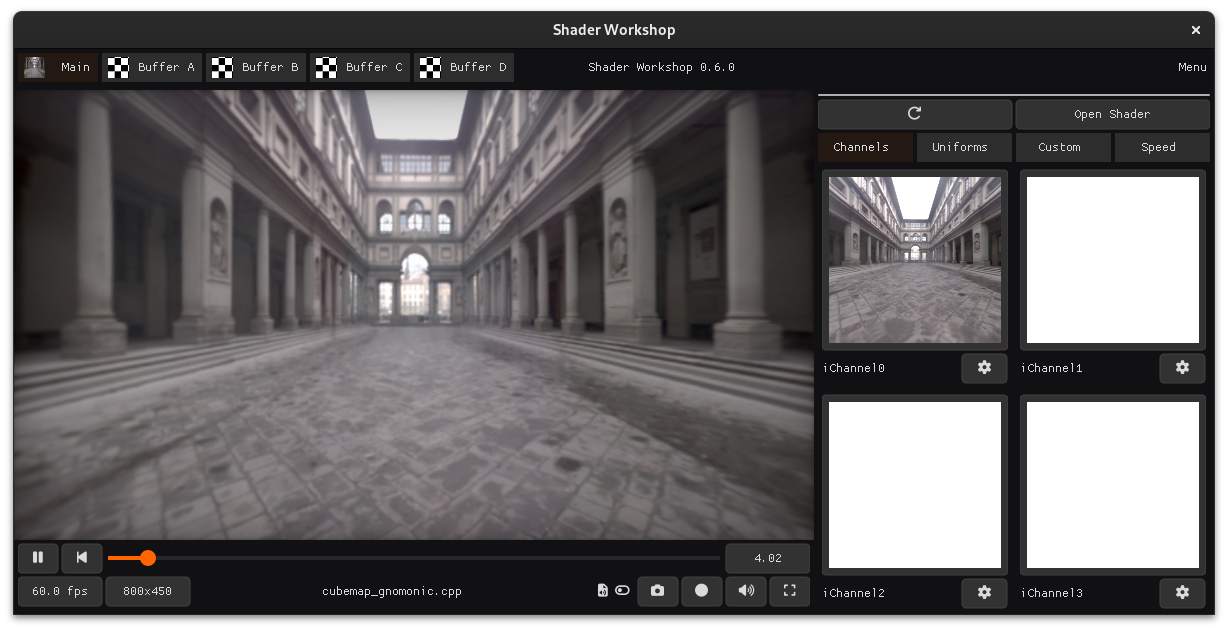This screenshot has width=1228, height=631.
Task: Click the Shader Workshop 0.6.0 version label
Action: [661, 67]
